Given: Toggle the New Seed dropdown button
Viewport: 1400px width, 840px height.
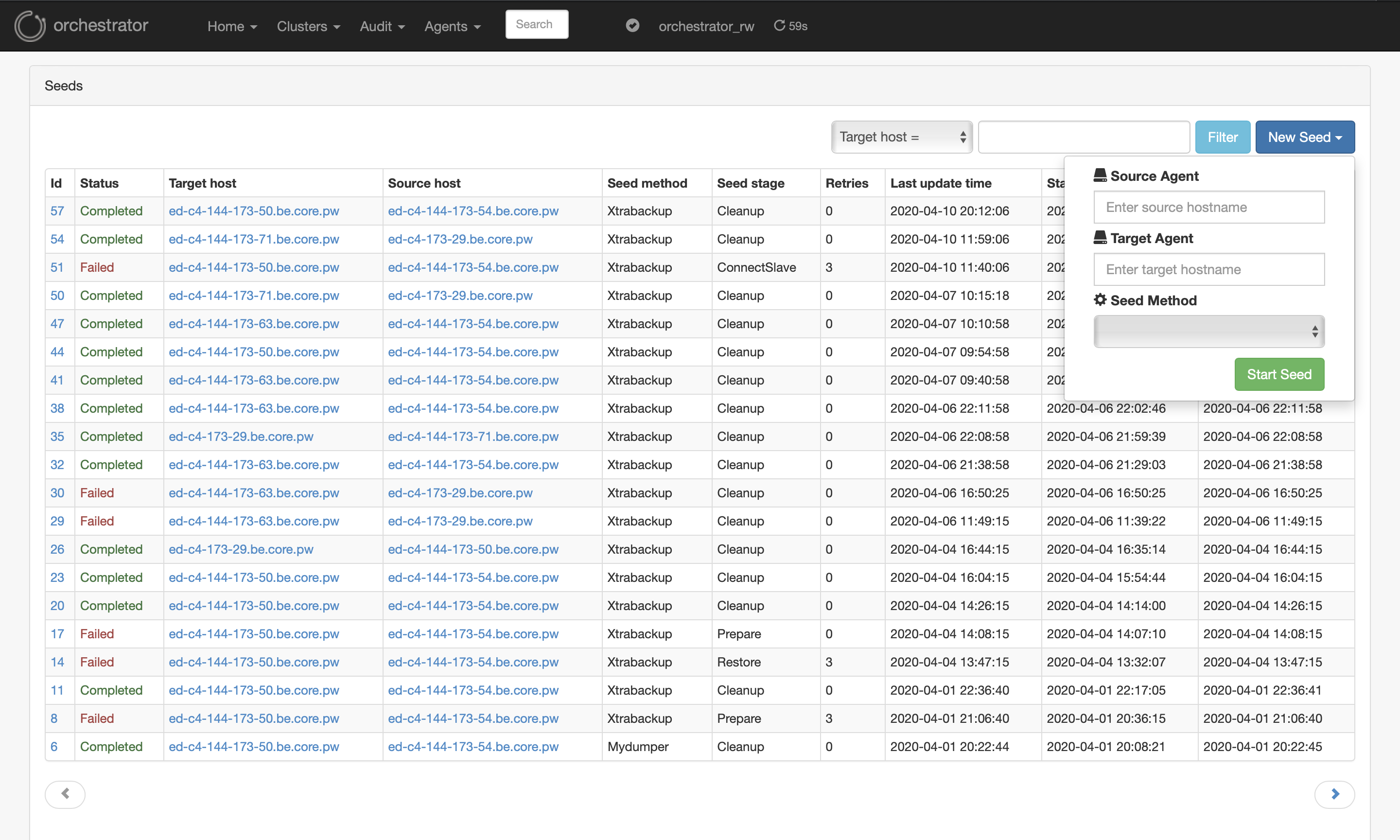Looking at the screenshot, I should [x=1304, y=137].
